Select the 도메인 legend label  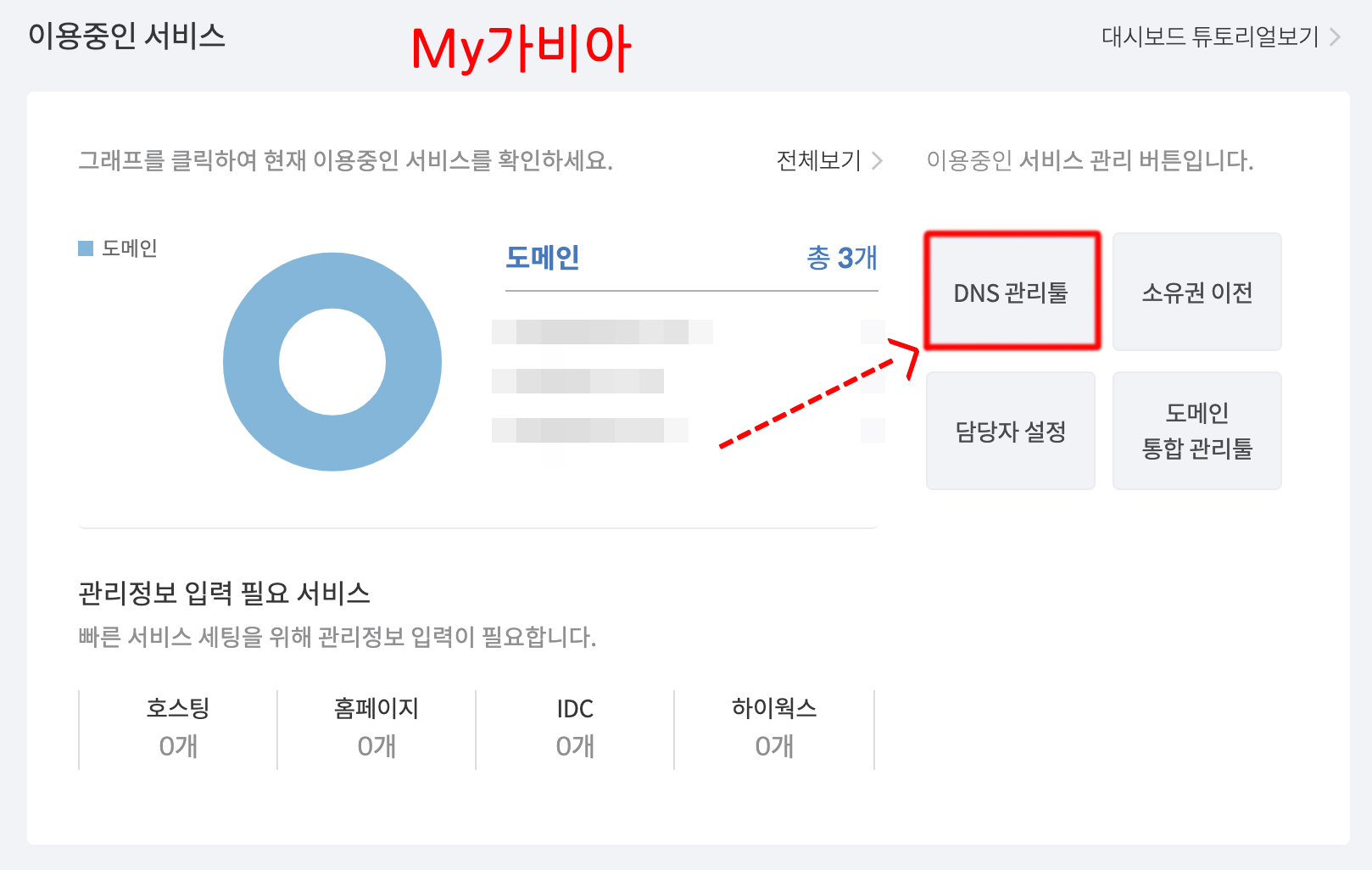pos(130,248)
